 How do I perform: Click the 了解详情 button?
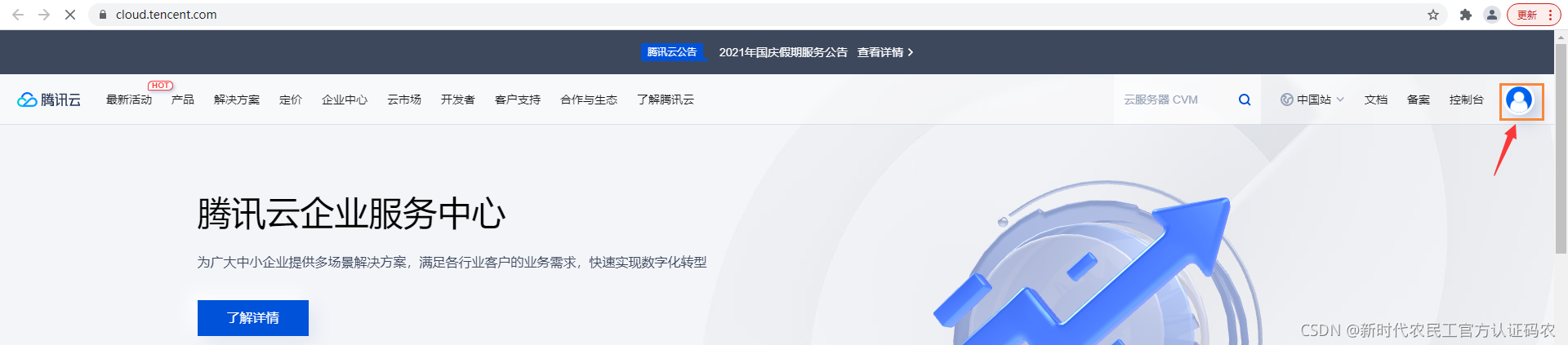pyautogui.click(x=253, y=318)
